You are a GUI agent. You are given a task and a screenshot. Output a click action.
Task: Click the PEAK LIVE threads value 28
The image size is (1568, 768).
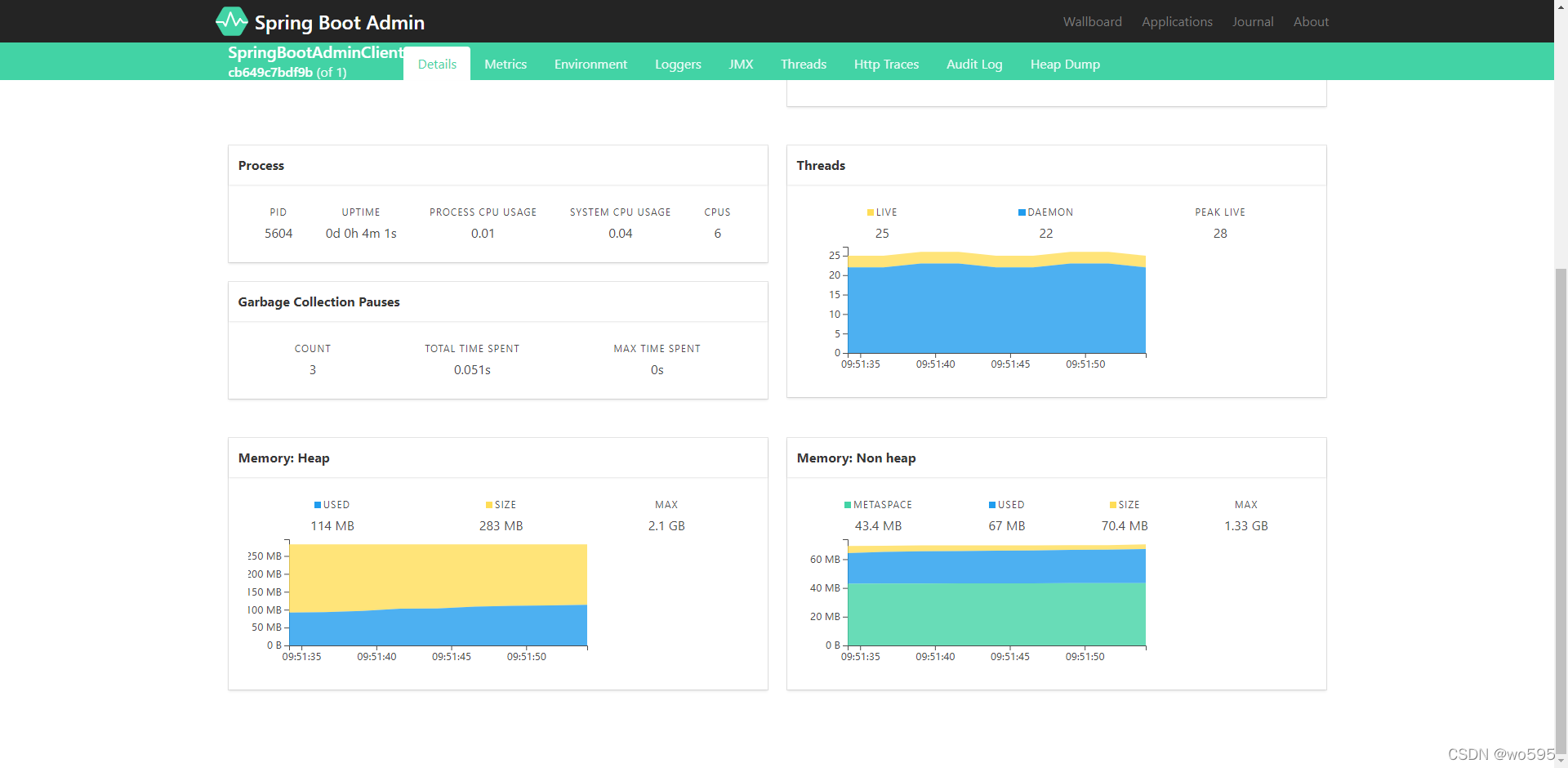(1220, 234)
